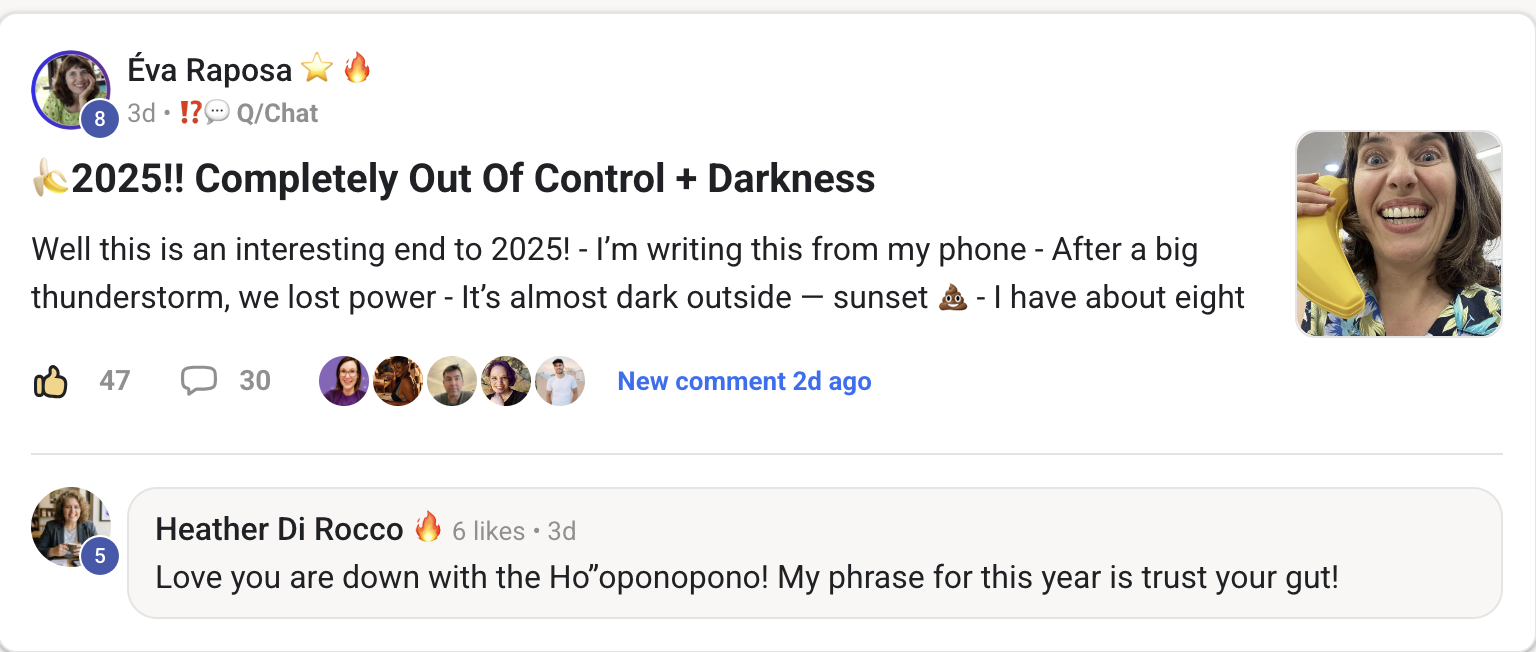
Task: Open the Q/Chat category link
Action: (x=277, y=113)
